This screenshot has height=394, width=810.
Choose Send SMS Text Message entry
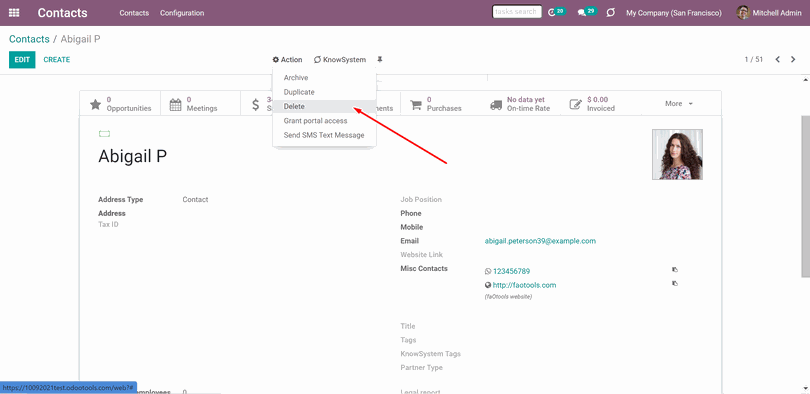click(324, 135)
